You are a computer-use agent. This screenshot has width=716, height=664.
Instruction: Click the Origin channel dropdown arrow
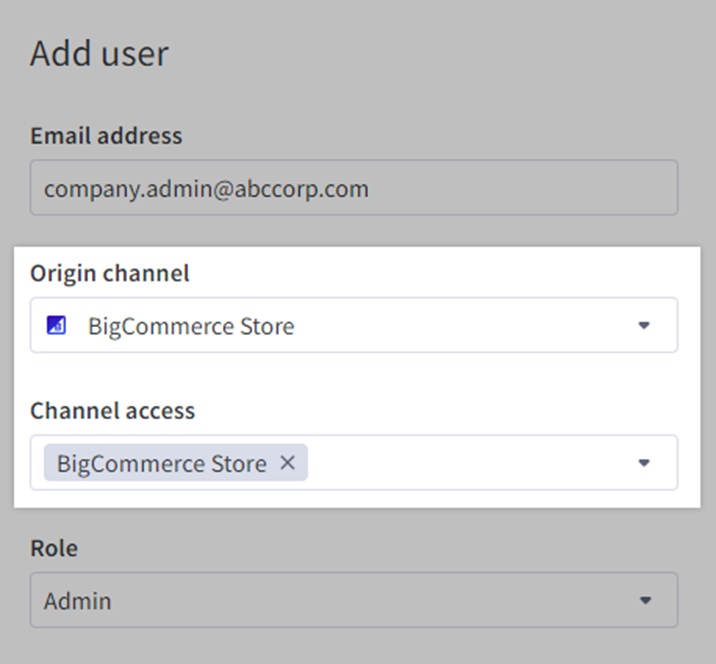(644, 326)
